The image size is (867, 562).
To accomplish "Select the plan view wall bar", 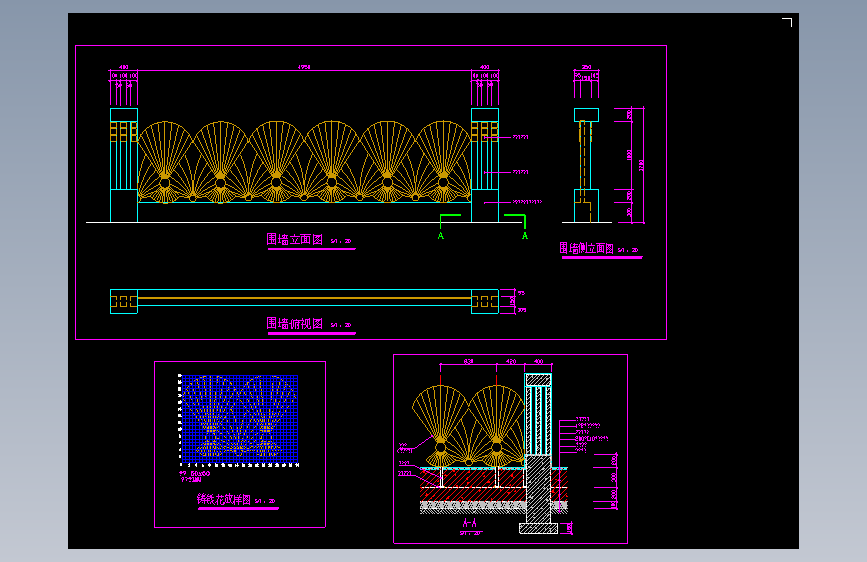I will coord(304,298).
